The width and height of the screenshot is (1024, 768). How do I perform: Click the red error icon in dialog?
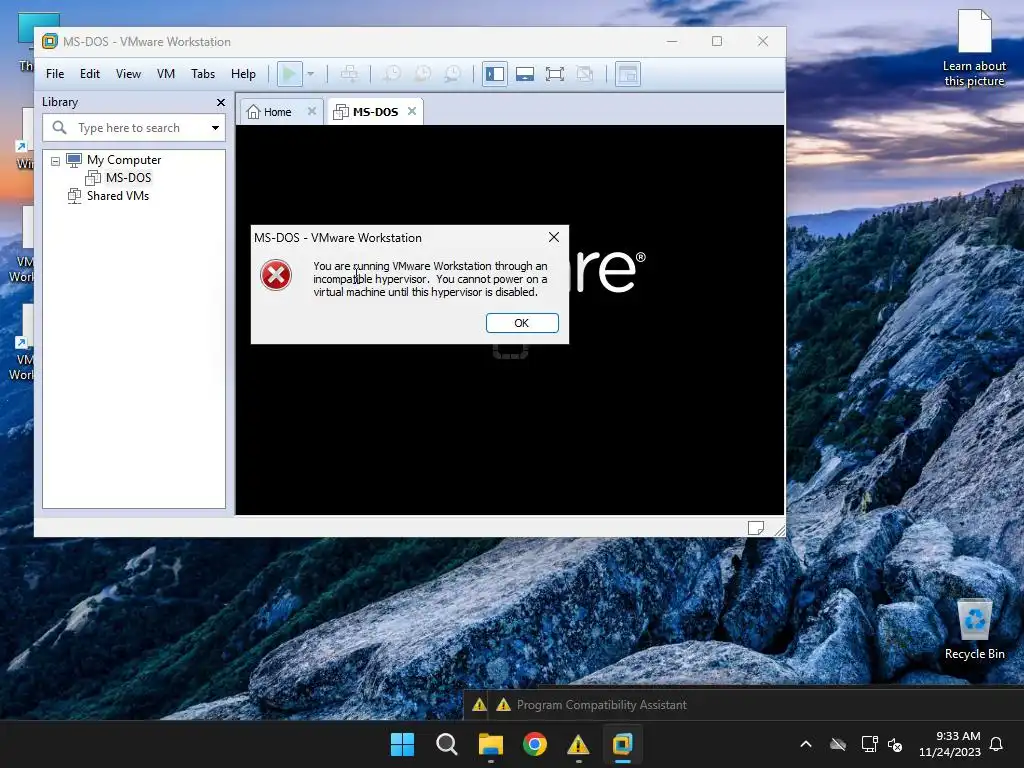click(276, 275)
